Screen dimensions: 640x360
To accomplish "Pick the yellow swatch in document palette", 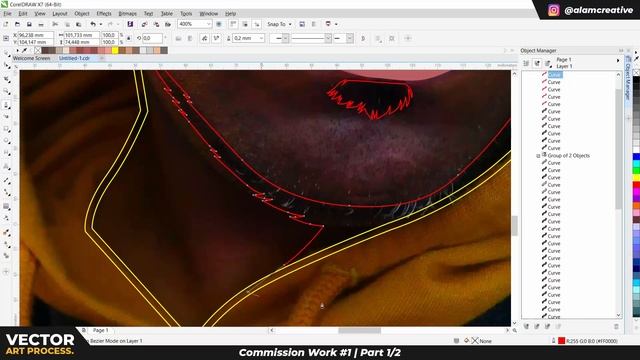I will tap(115, 50).
